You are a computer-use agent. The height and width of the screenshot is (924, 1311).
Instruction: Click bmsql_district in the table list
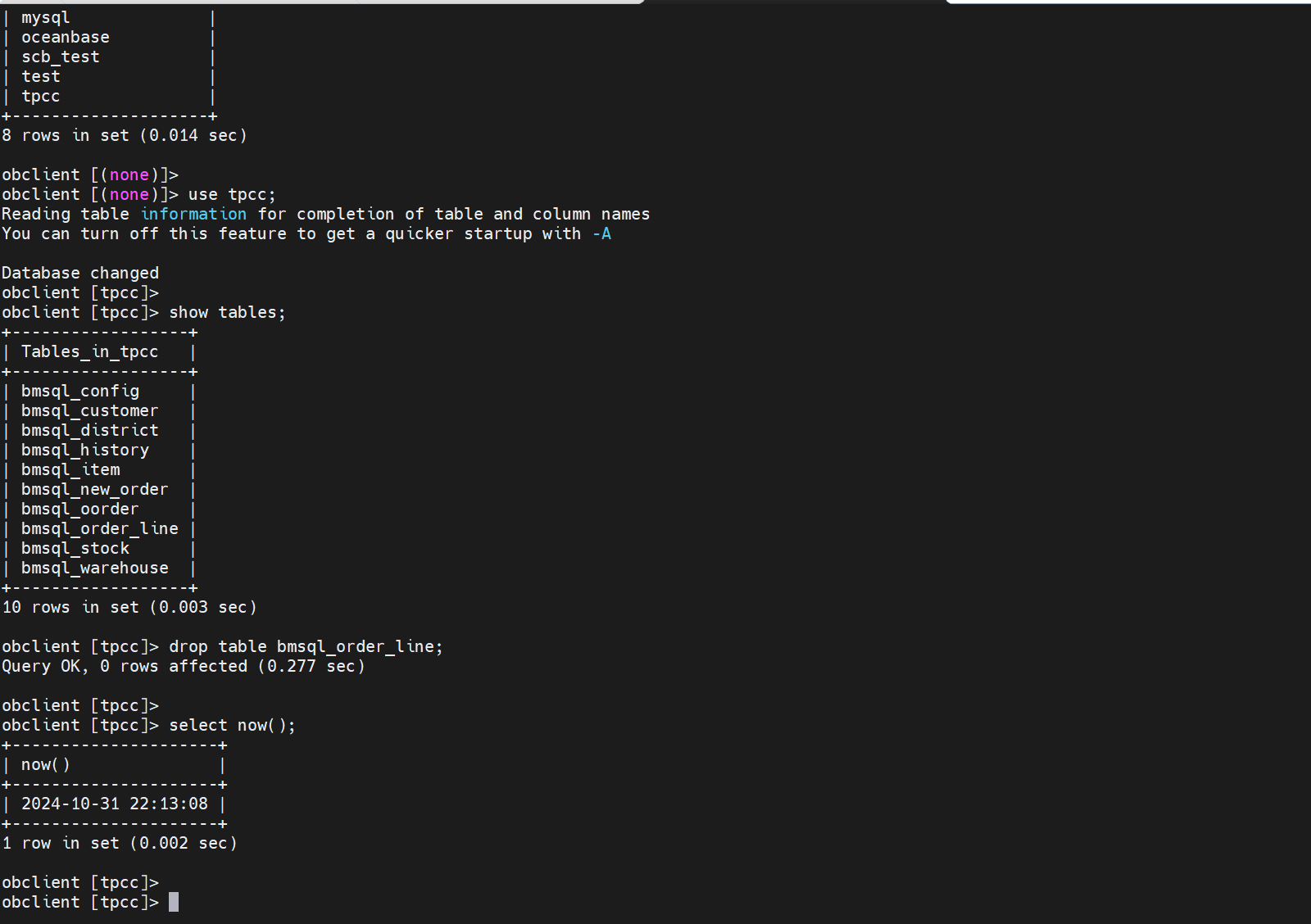point(90,431)
